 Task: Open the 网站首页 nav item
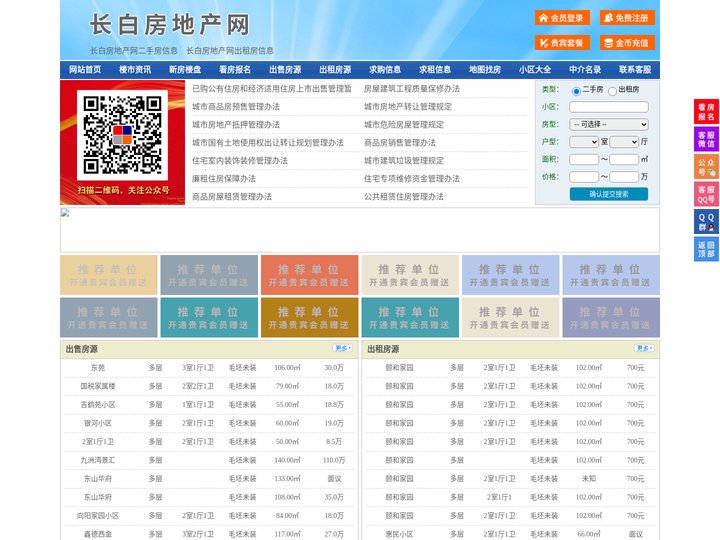coord(85,70)
